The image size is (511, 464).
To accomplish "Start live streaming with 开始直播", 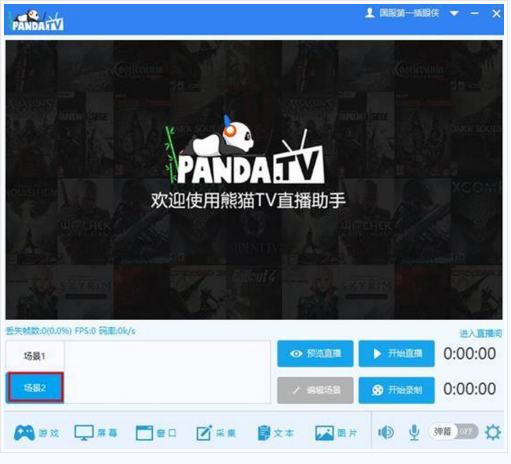I will (397, 353).
